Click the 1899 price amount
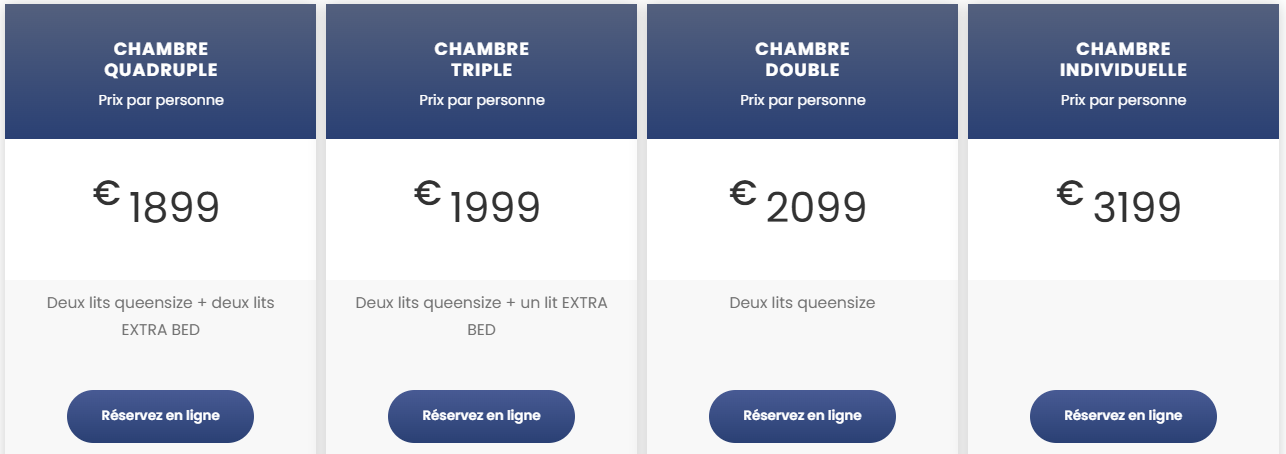This screenshot has height=454, width=1286. click(174, 208)
